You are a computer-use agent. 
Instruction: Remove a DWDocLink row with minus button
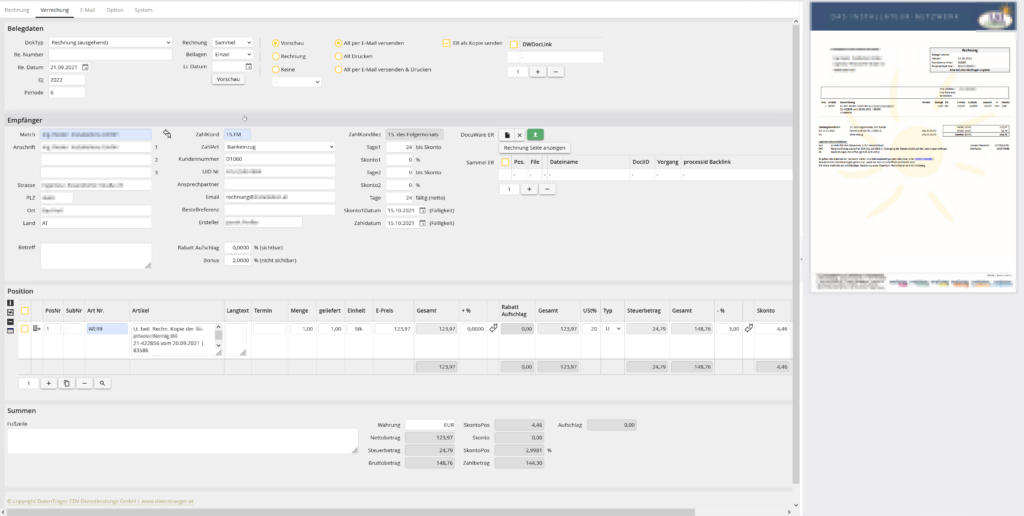point(555,72)
